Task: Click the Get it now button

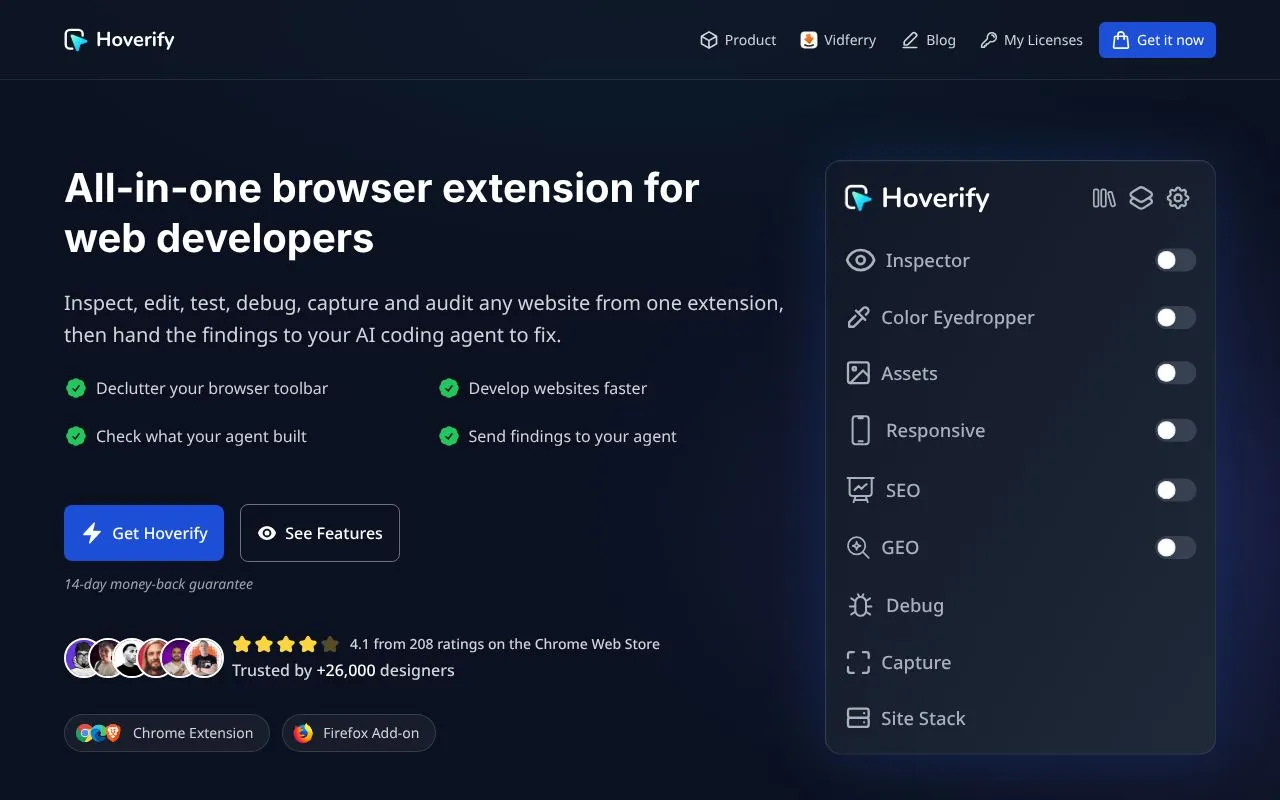Action: pos(1157,40)
